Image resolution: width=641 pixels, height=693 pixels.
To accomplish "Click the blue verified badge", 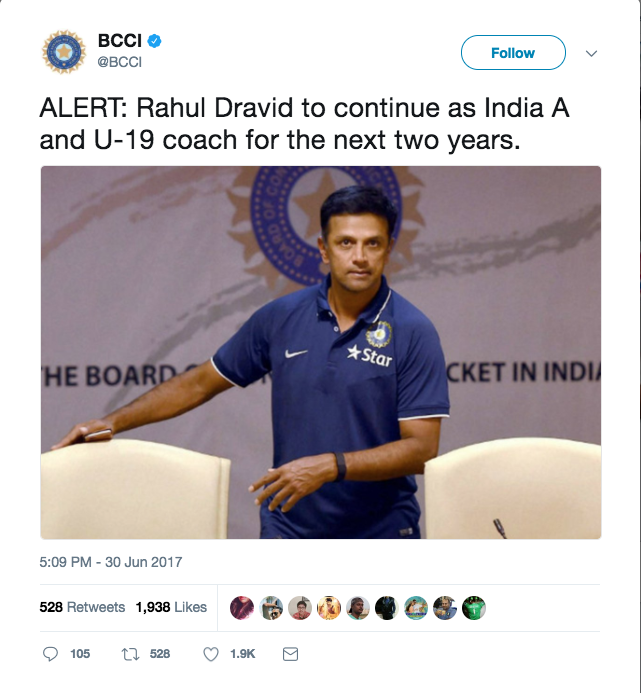I will click(154, 41).
